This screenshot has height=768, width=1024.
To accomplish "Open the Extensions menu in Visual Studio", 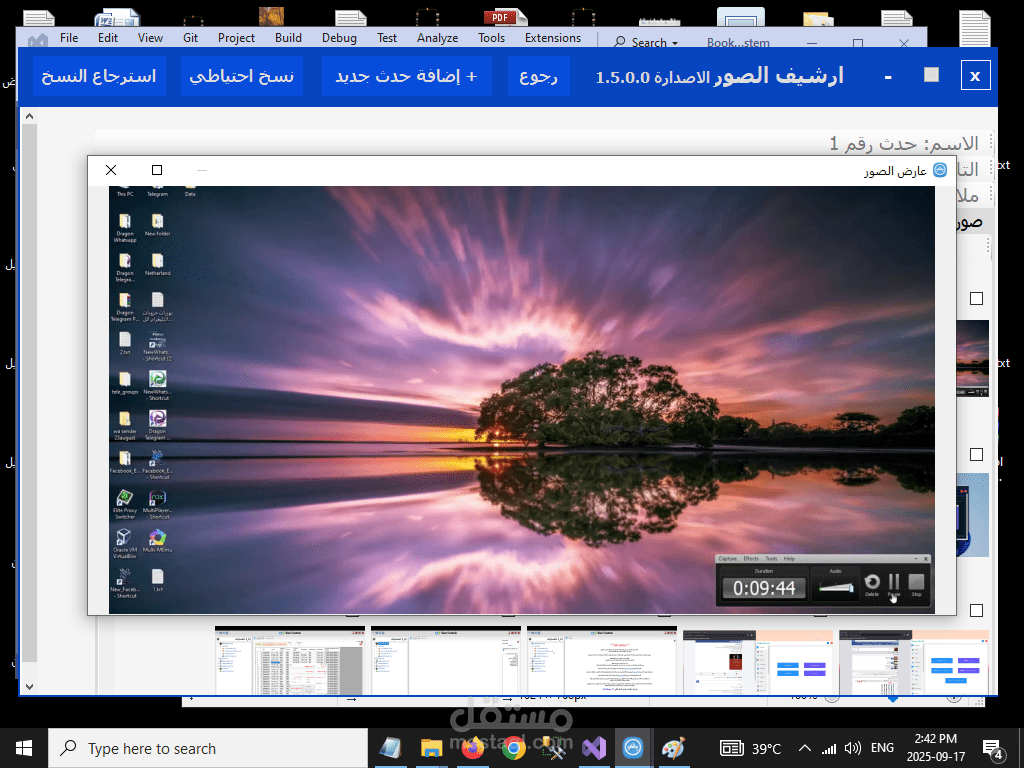I will tap(552, 38).
